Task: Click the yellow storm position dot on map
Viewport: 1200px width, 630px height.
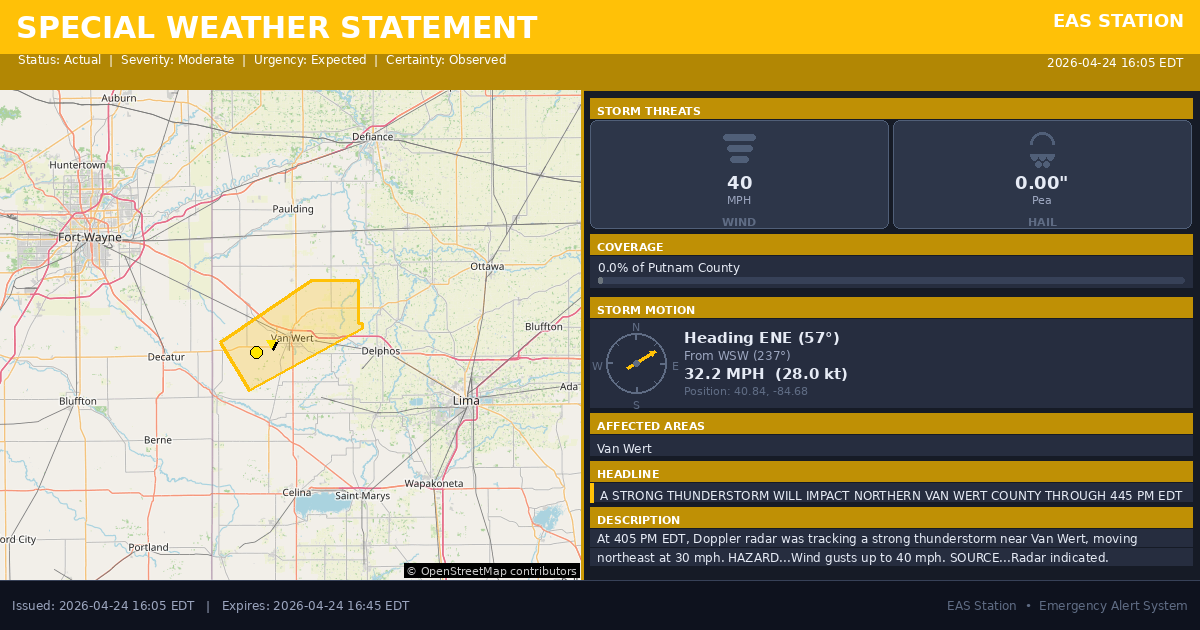Action: pyautogui.click(x=256, y=352)
